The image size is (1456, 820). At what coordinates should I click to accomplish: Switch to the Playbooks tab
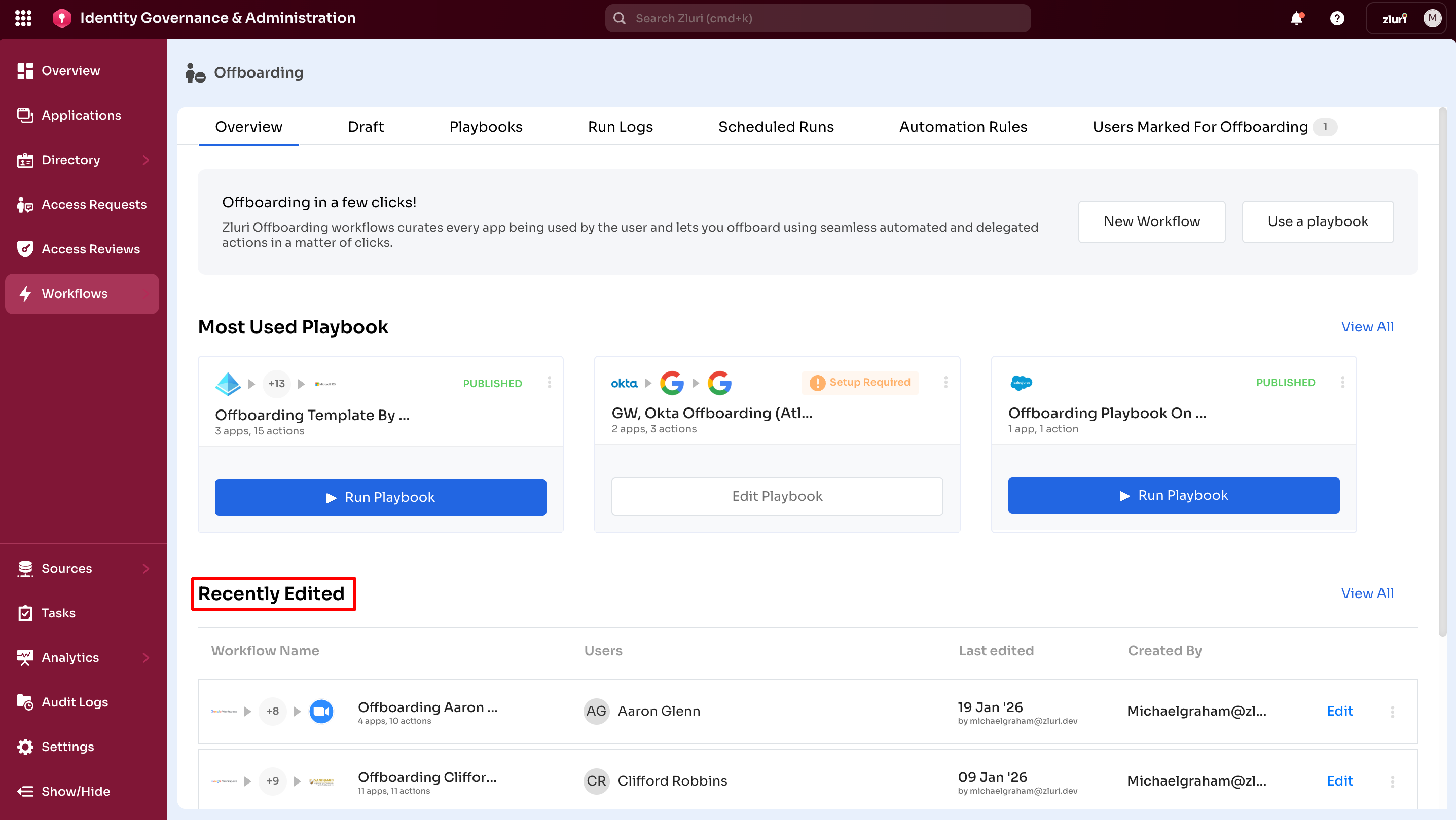486,127
